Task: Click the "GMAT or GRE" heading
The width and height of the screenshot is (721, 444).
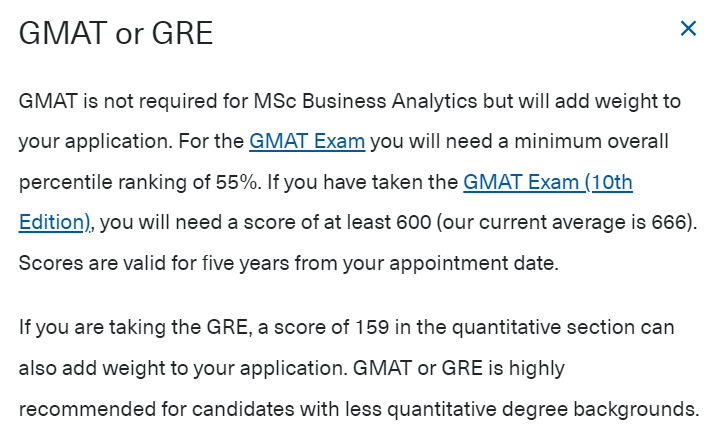Action: coord(116,34)
